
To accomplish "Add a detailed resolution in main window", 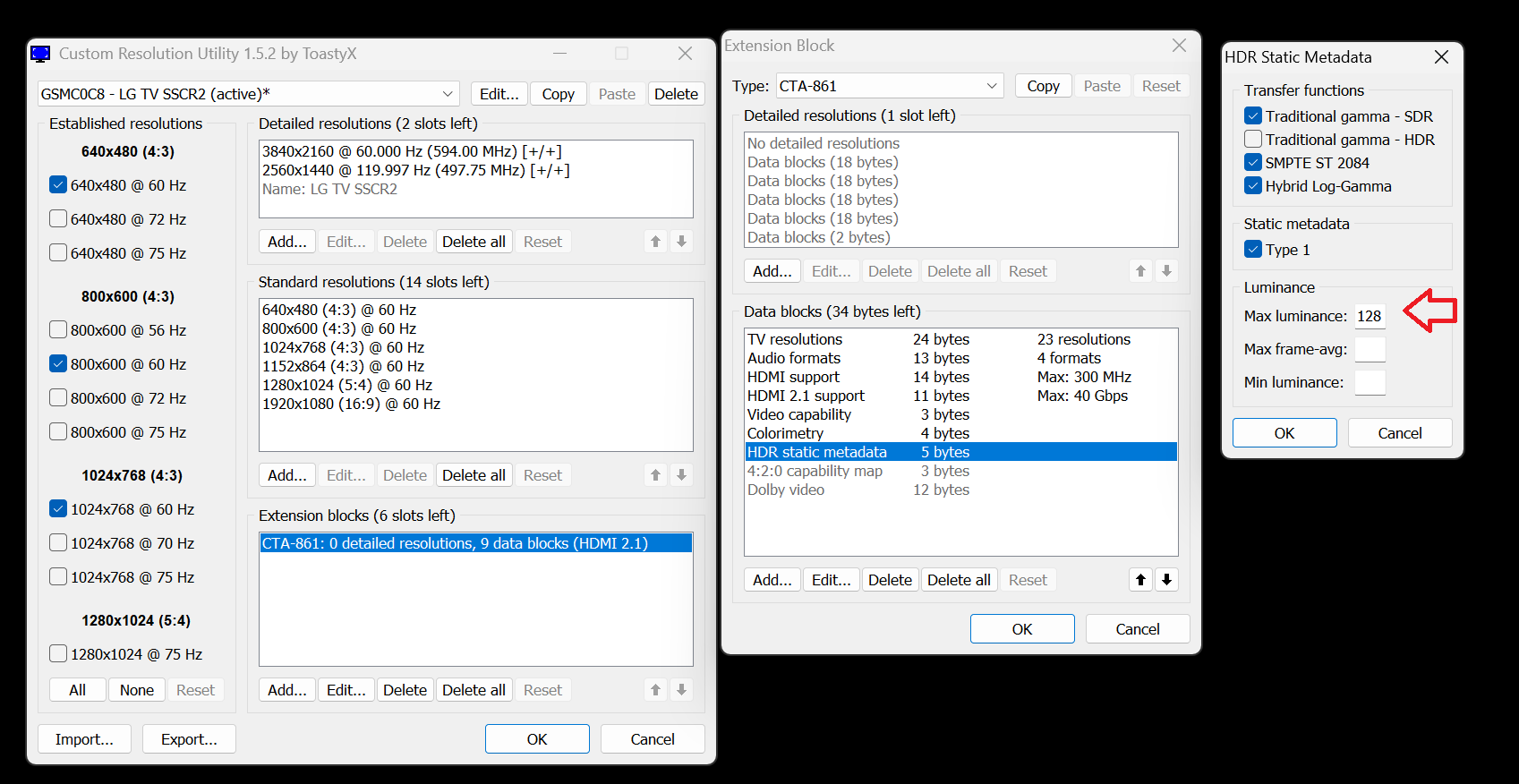I will (287, 242).
